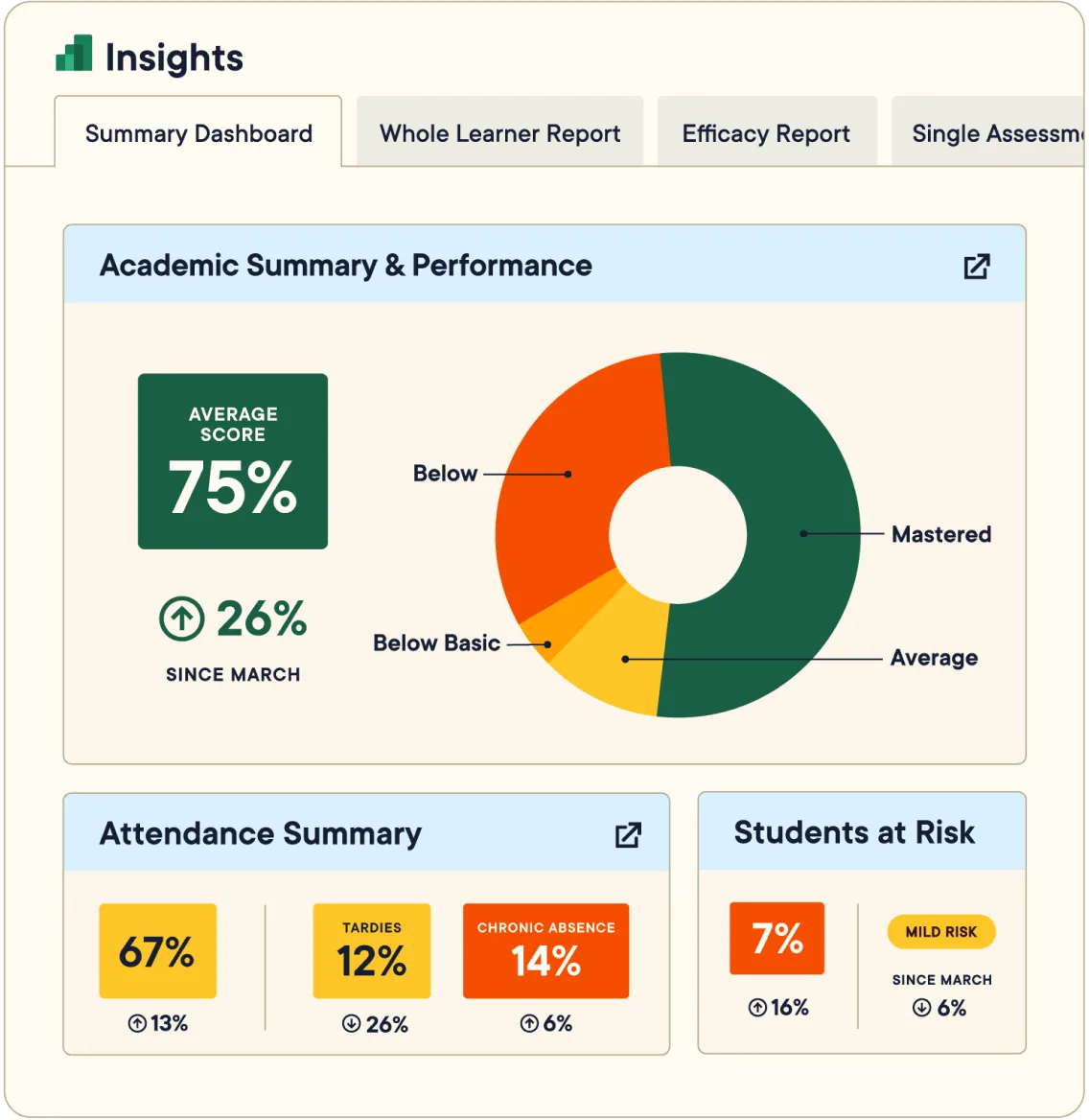Click the up arrow next to 13%
This screenshot has width=1089, height=1120.
point(136,1023)
